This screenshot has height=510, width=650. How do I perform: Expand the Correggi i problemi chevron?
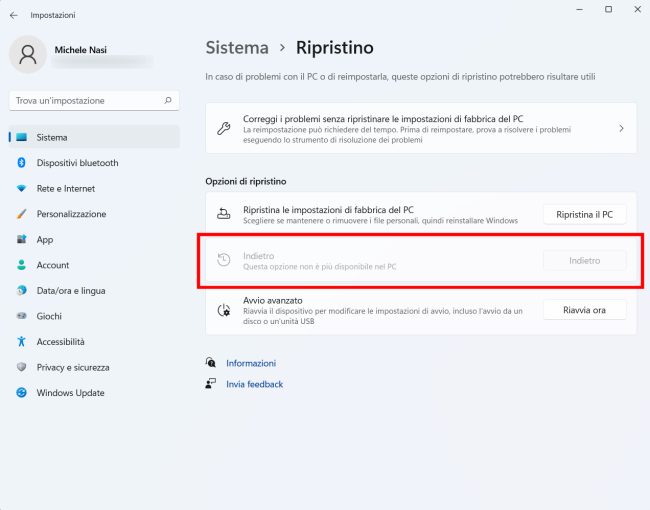point(621,129)
